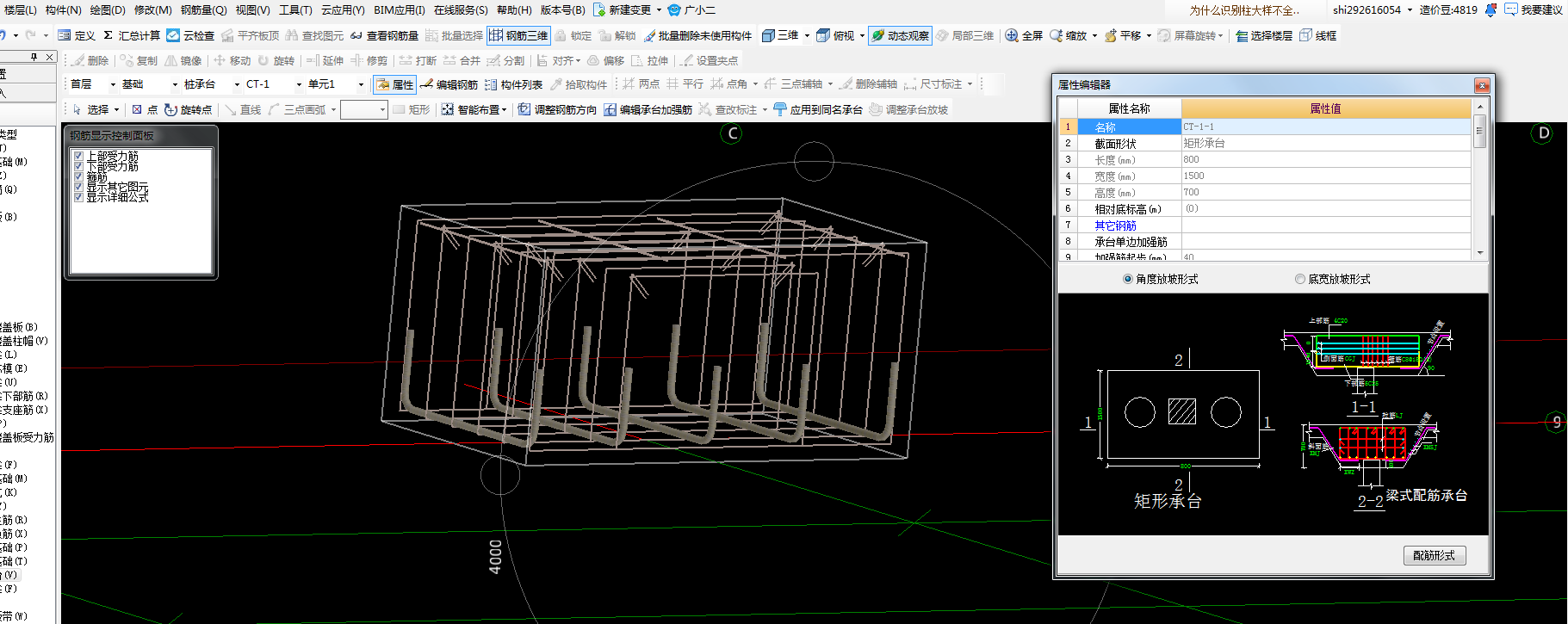
Task: Start 云检查 cloud check
Action: [190, 35]
